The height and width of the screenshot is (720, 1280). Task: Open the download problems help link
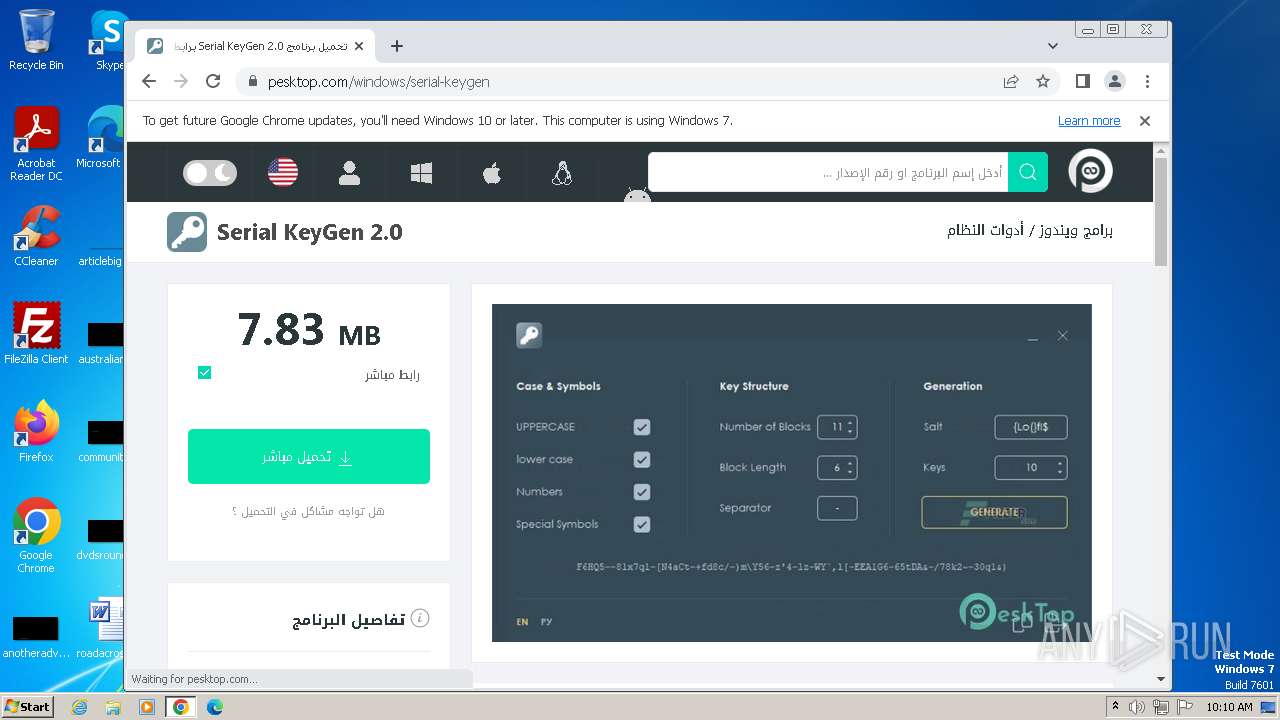click(308, 511)
